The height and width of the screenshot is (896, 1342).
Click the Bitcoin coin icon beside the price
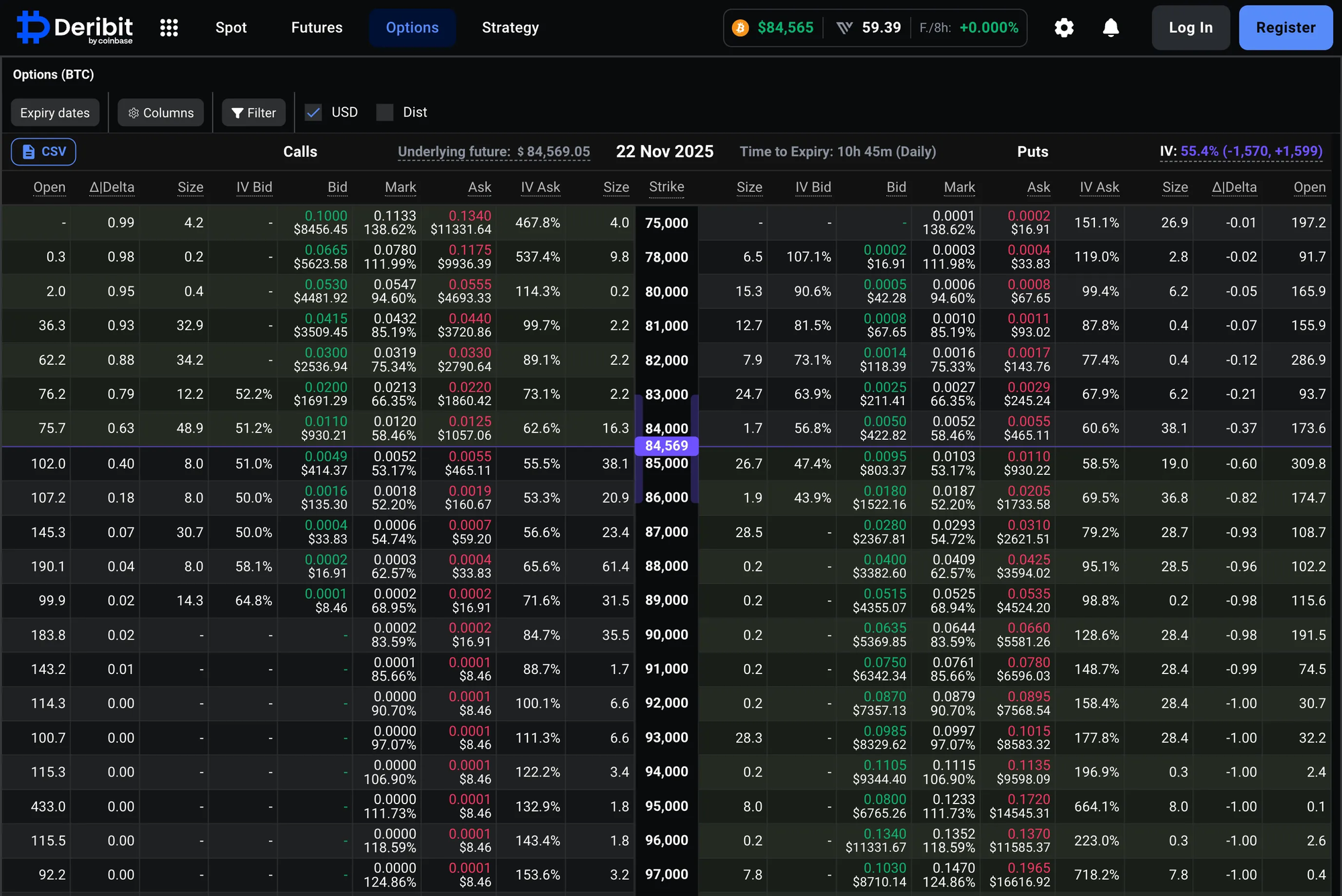click(740, 27)
